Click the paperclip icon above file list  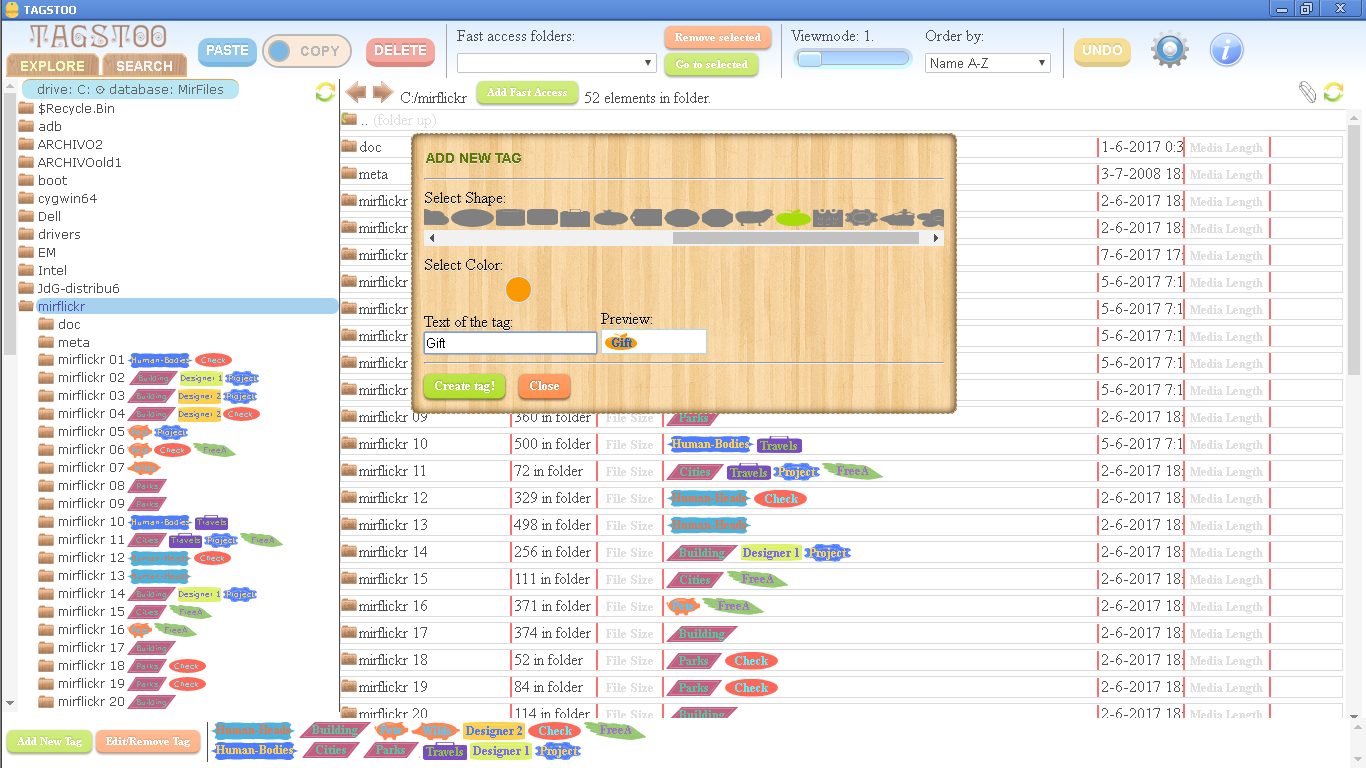point(1307,92)
